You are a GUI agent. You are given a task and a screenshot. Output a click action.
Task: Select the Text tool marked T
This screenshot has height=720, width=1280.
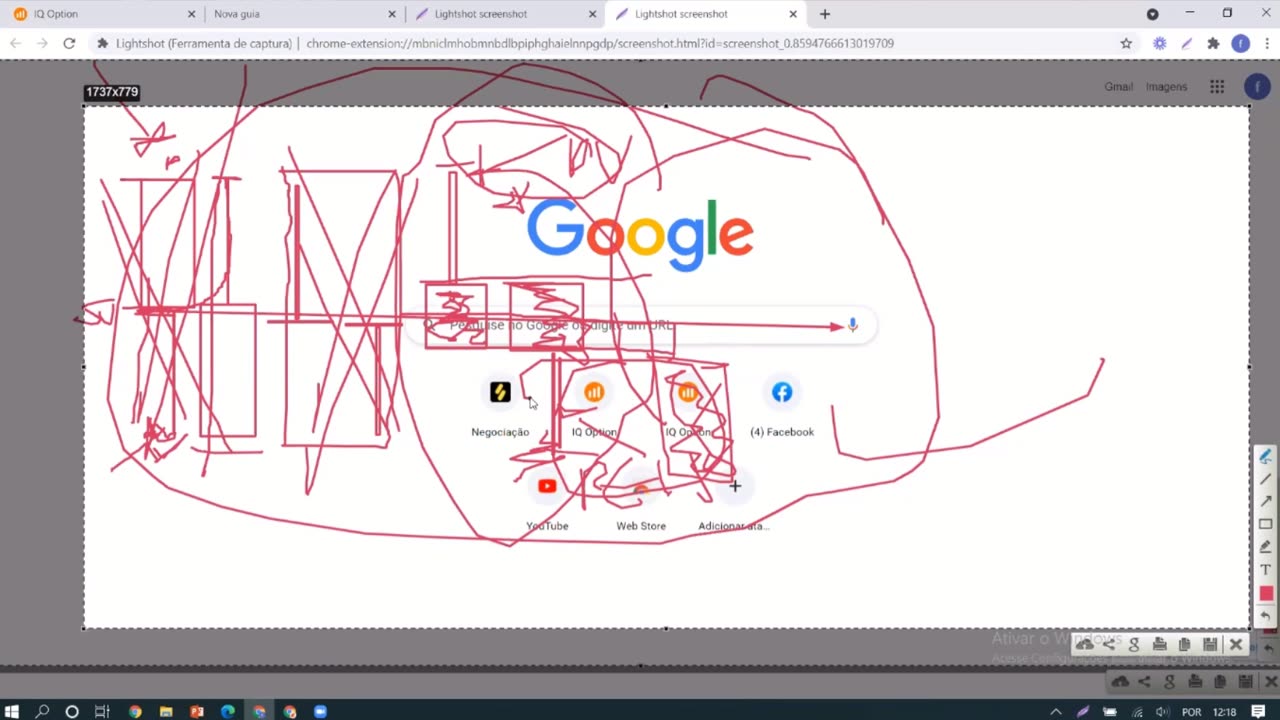point(1265,570)
